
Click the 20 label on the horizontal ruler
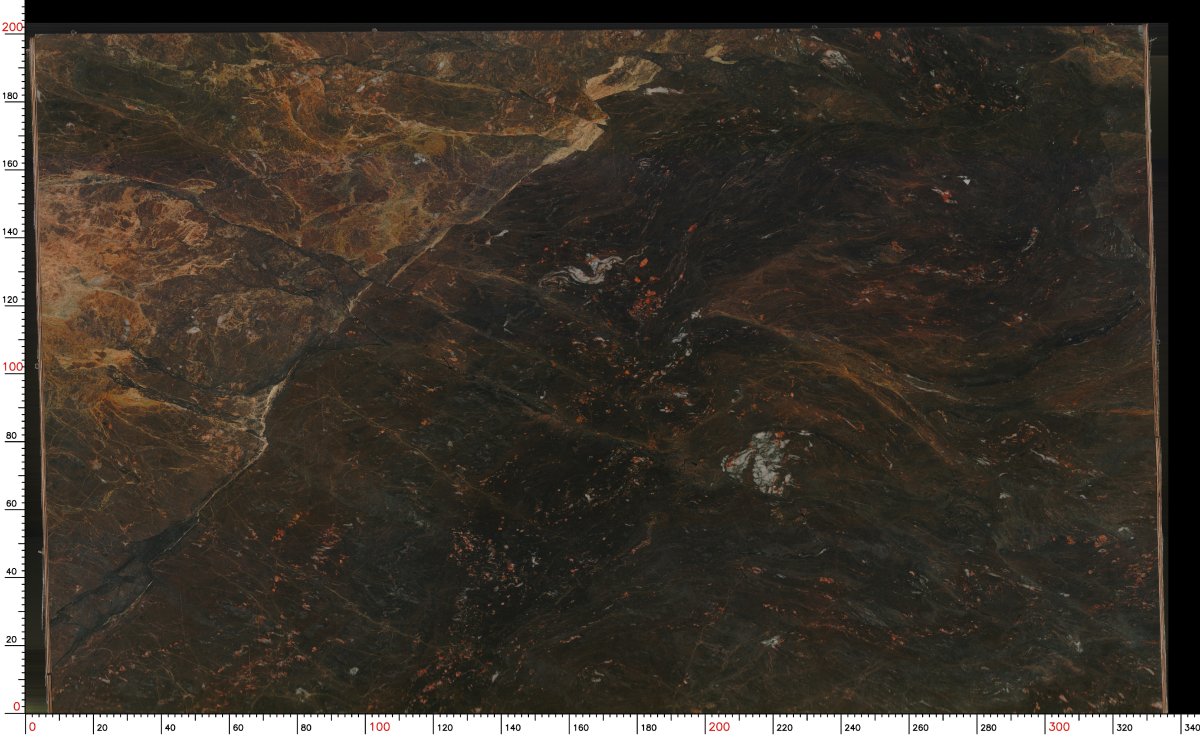(x=101, y=728)
